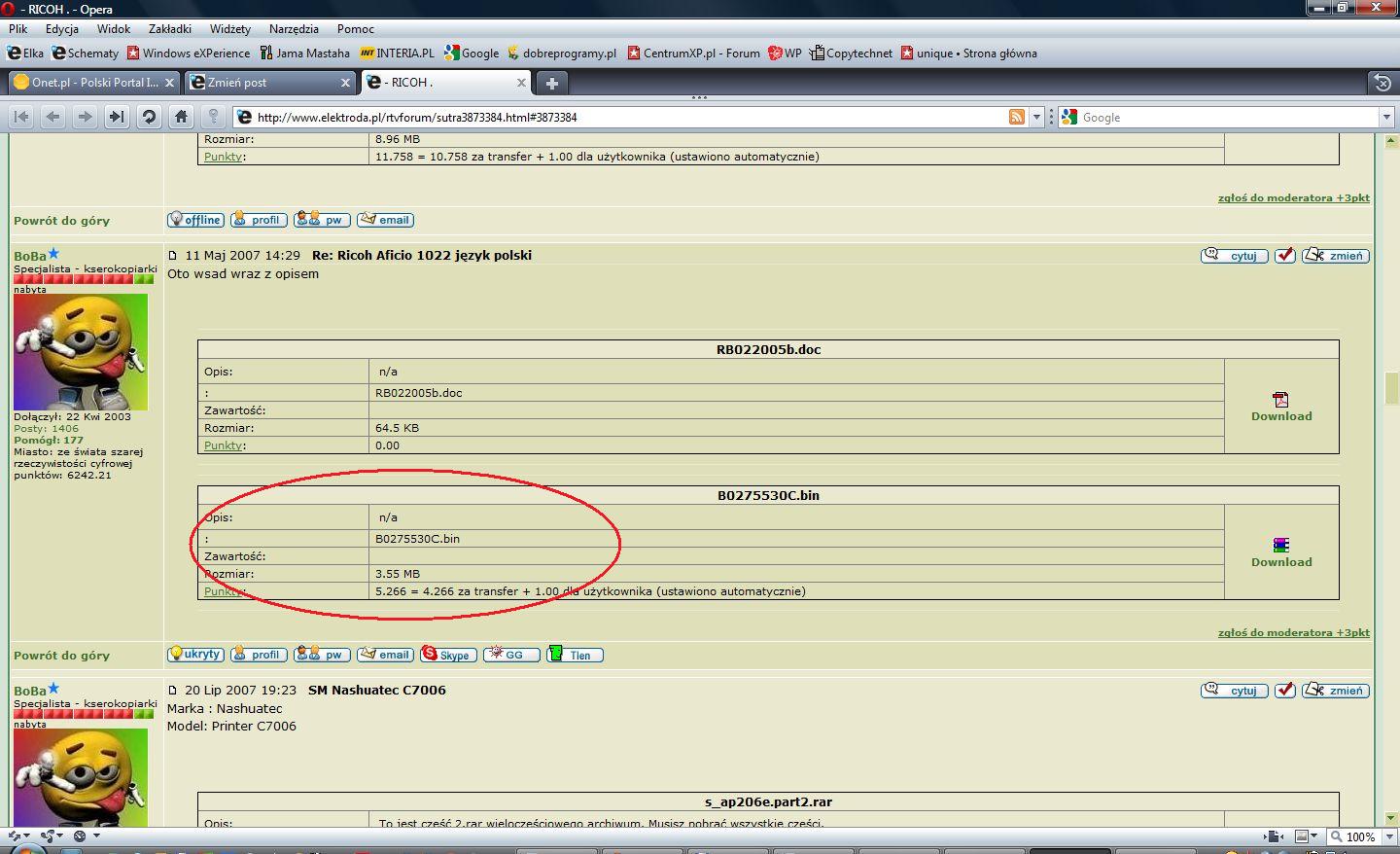Click the vertical scrollbar thumb
The height and width of the screenshot is (854, 1400).
(x=1391, y=387)
